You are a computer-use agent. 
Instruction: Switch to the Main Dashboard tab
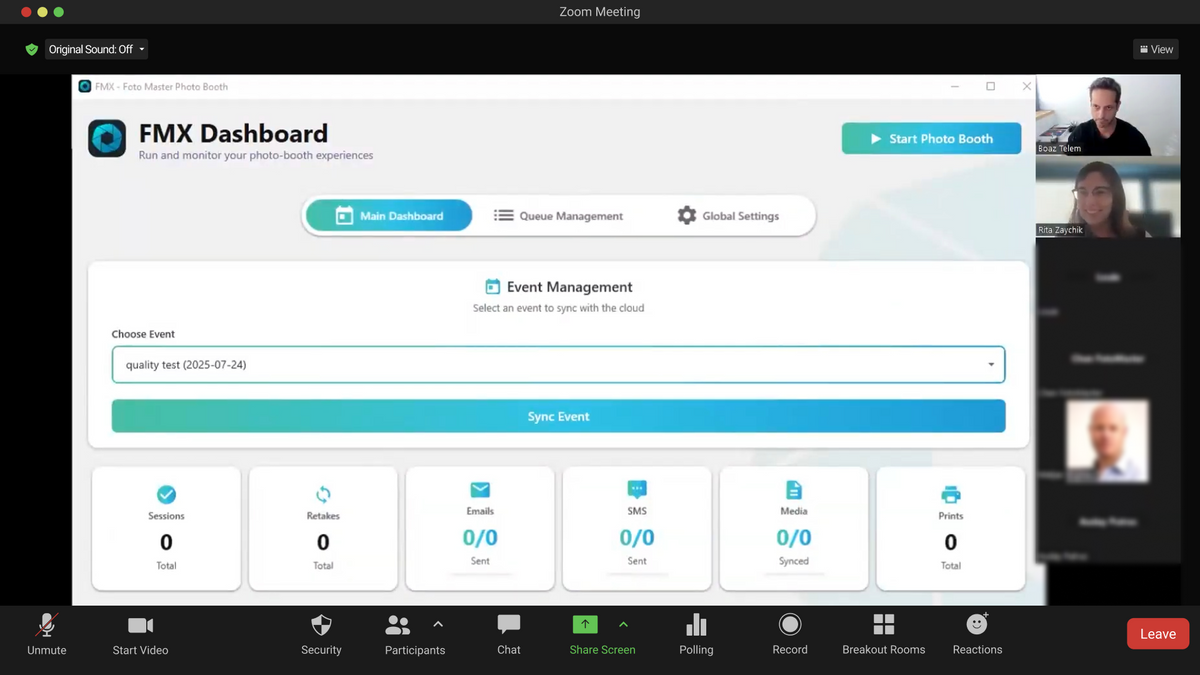[x=389, y=216]
